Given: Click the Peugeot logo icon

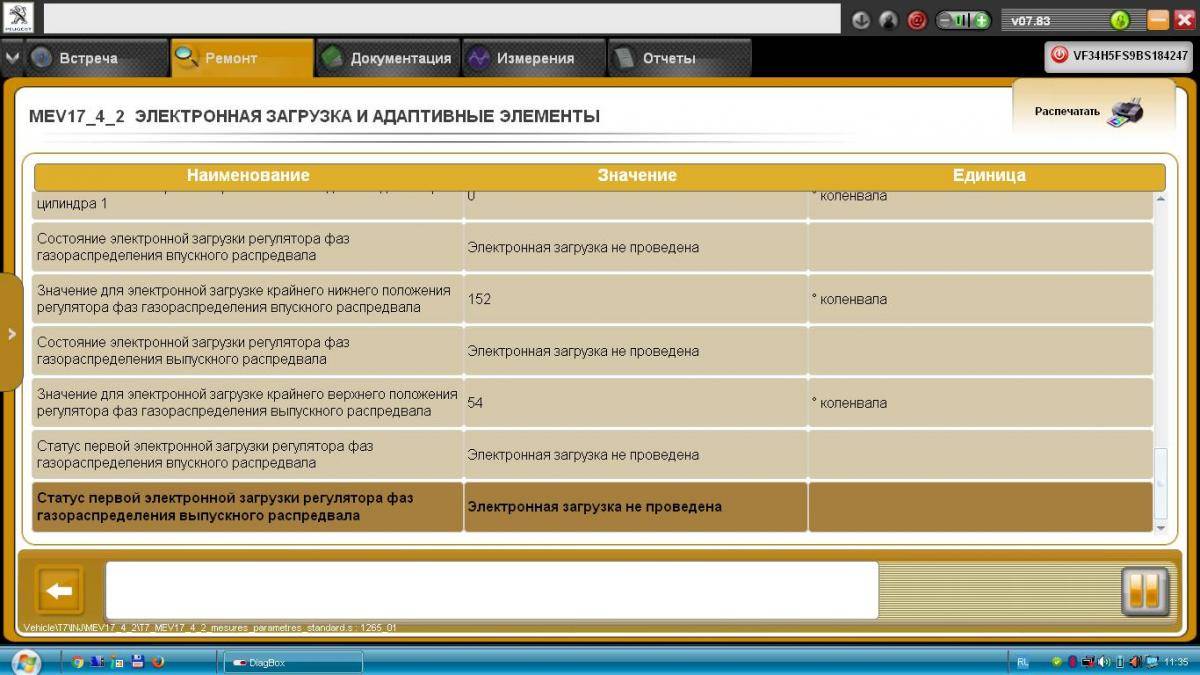Looking at the screenshot, I should [x=19, y=18].
